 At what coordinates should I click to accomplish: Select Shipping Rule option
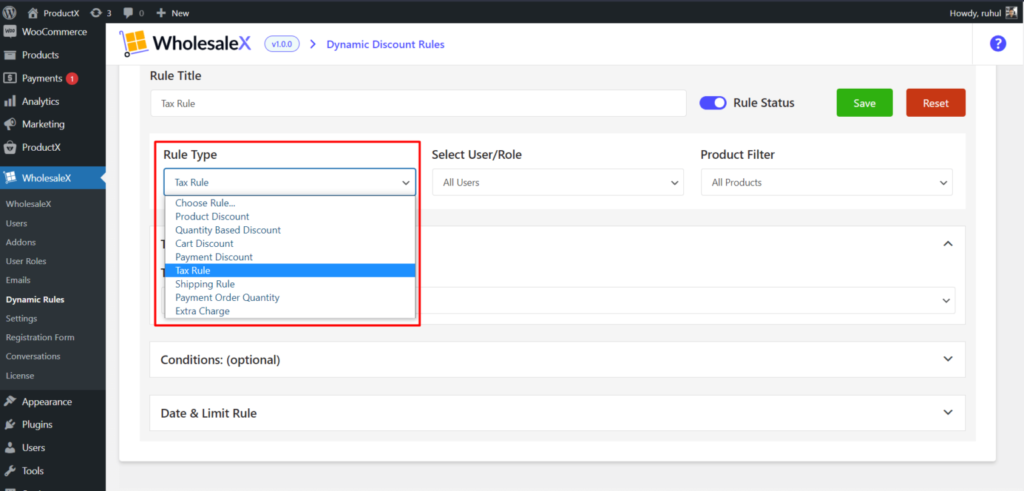pos(290,284)
